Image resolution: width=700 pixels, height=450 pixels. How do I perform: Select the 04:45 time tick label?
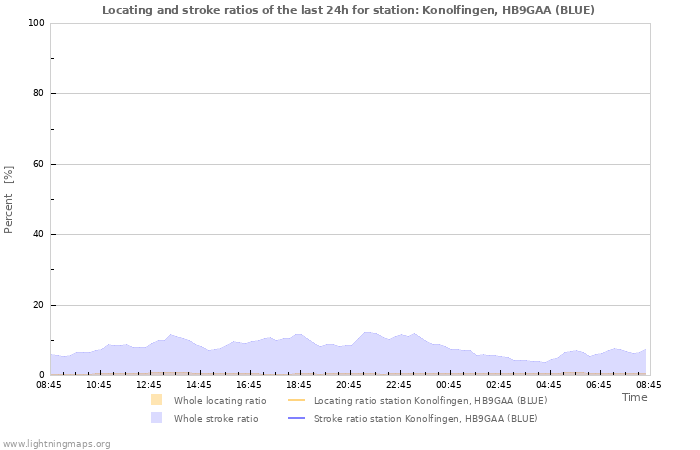click(x=549, y=384)
